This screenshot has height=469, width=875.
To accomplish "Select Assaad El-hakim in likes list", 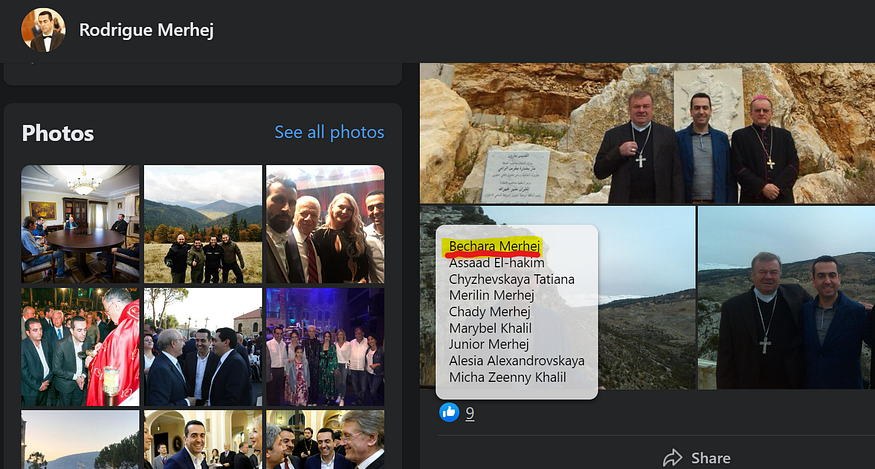I will point(497,262).
